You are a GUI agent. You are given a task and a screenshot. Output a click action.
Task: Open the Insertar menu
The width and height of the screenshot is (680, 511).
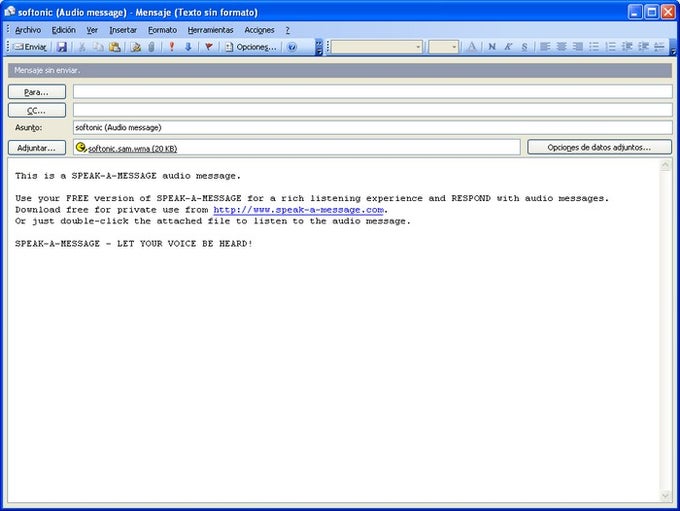[123, 30]
